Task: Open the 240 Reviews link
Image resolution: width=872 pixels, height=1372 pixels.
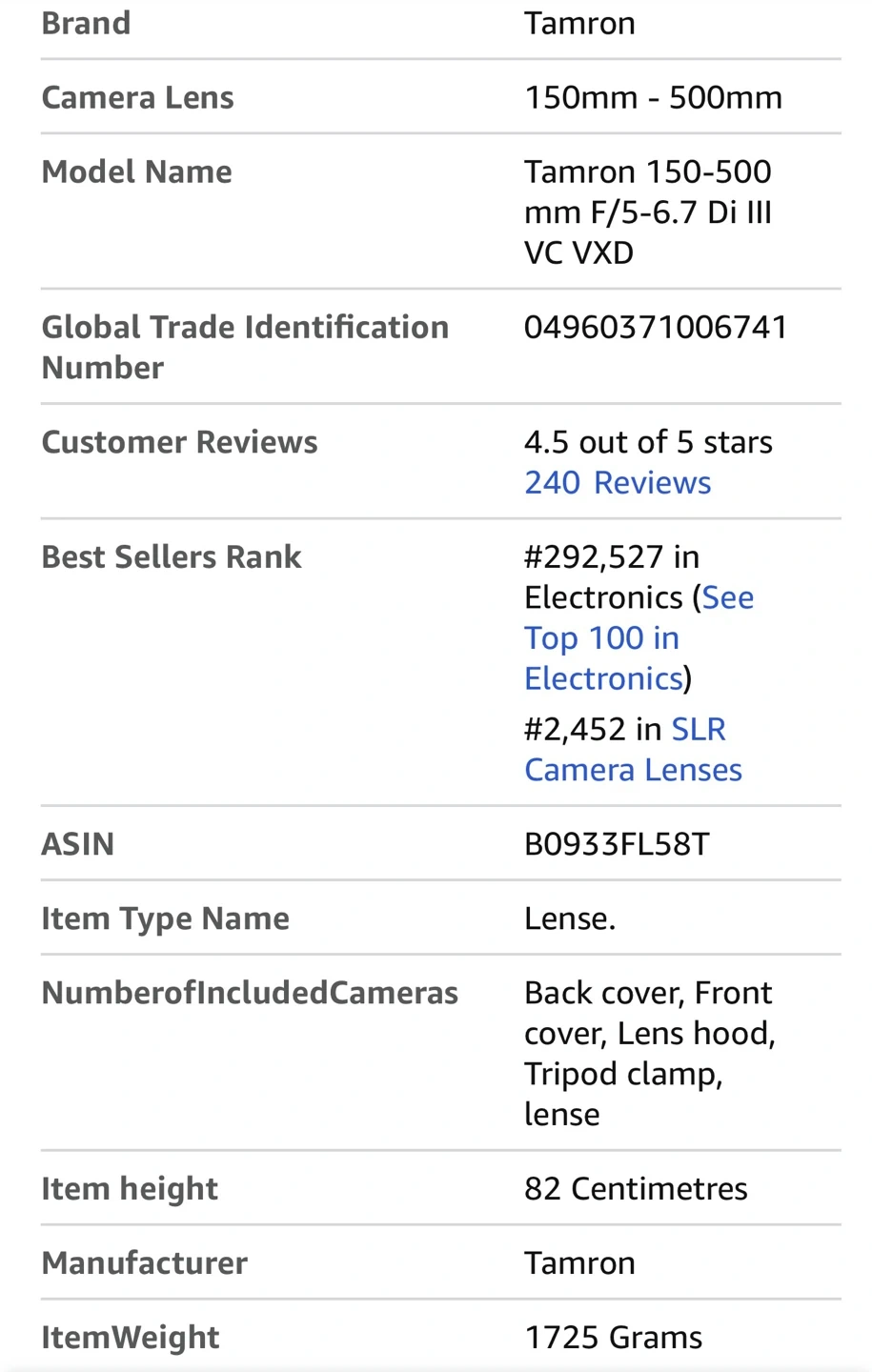Action: point(618,483)
